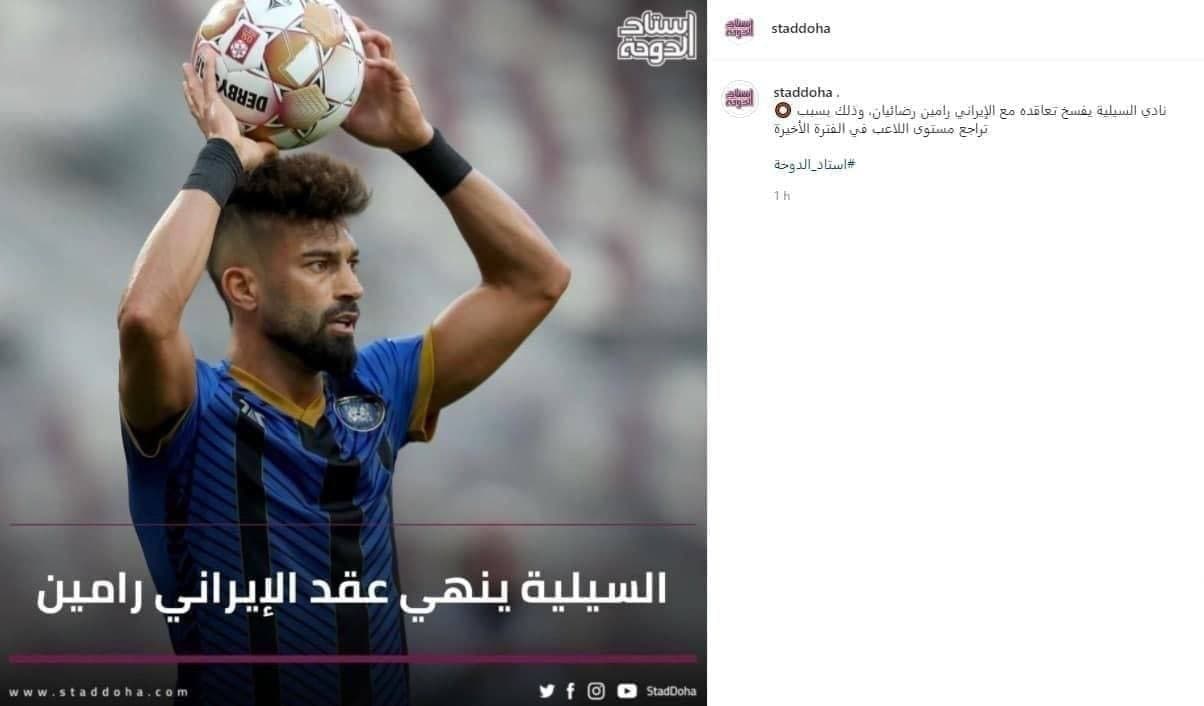Click the StadDoha handle text beside social icons
This screenshot has height=706, width=1204.
click(x=671, y=691)
